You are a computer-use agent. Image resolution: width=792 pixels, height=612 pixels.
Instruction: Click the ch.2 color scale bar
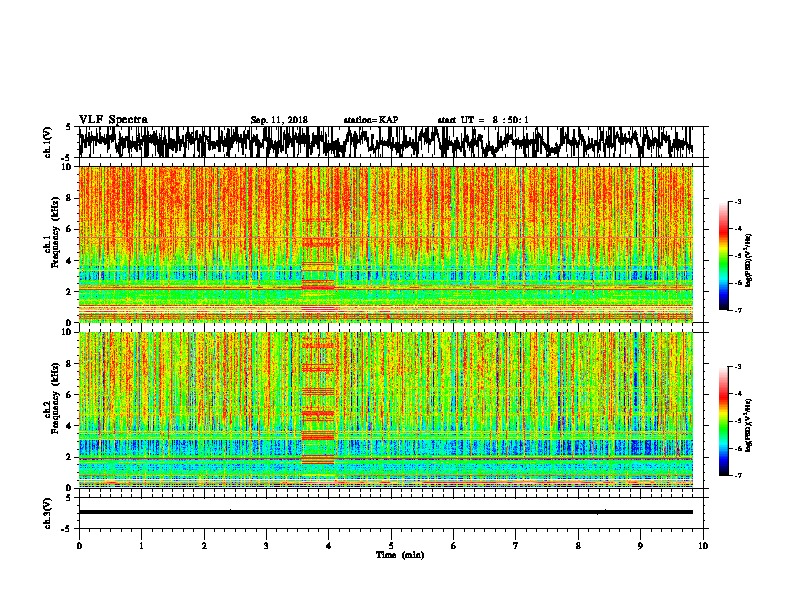pos(723,421)
